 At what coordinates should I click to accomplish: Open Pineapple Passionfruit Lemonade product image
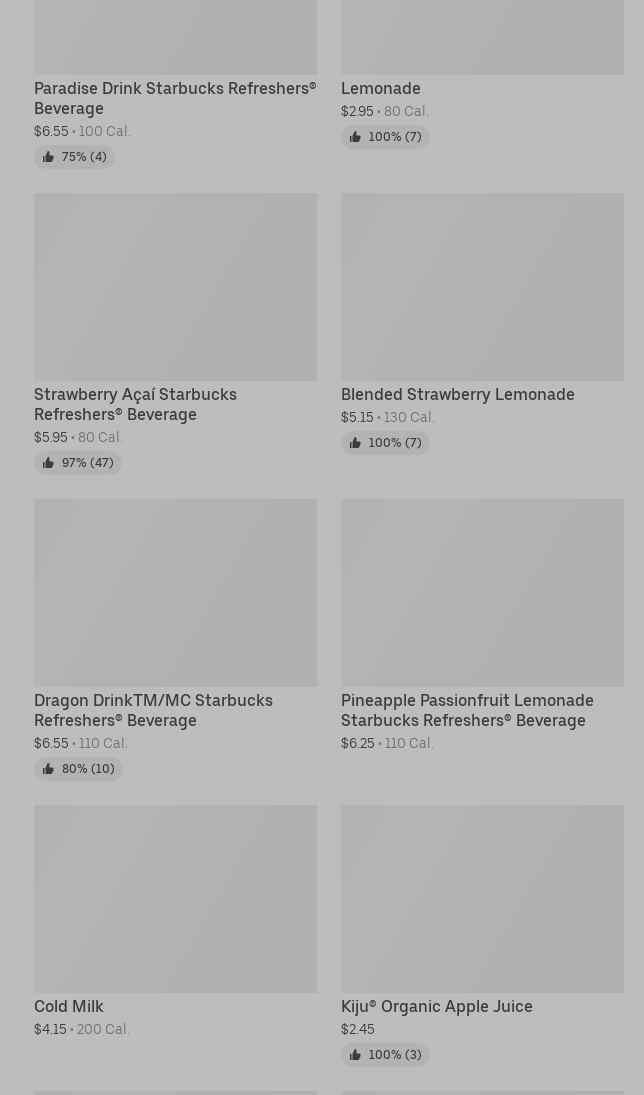pos(482,593)
